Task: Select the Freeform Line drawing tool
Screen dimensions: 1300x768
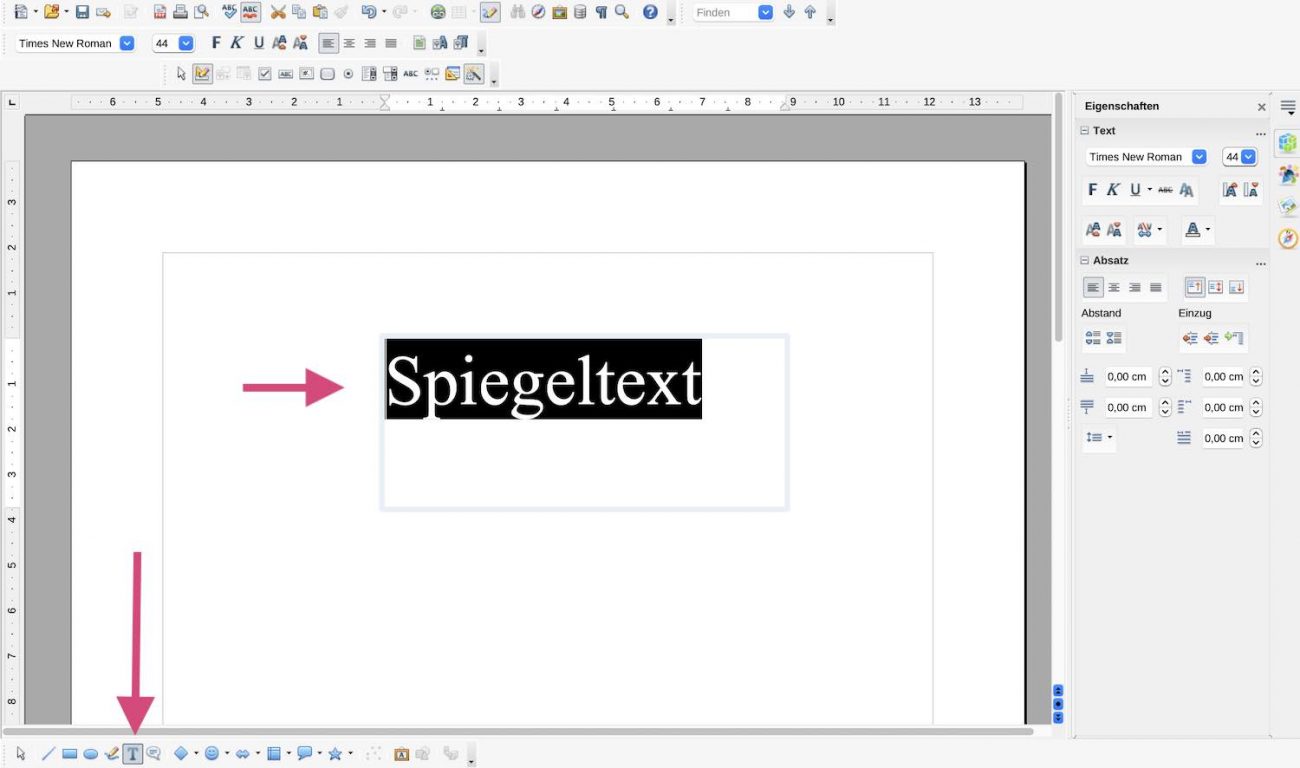Action: coord(111,753)
